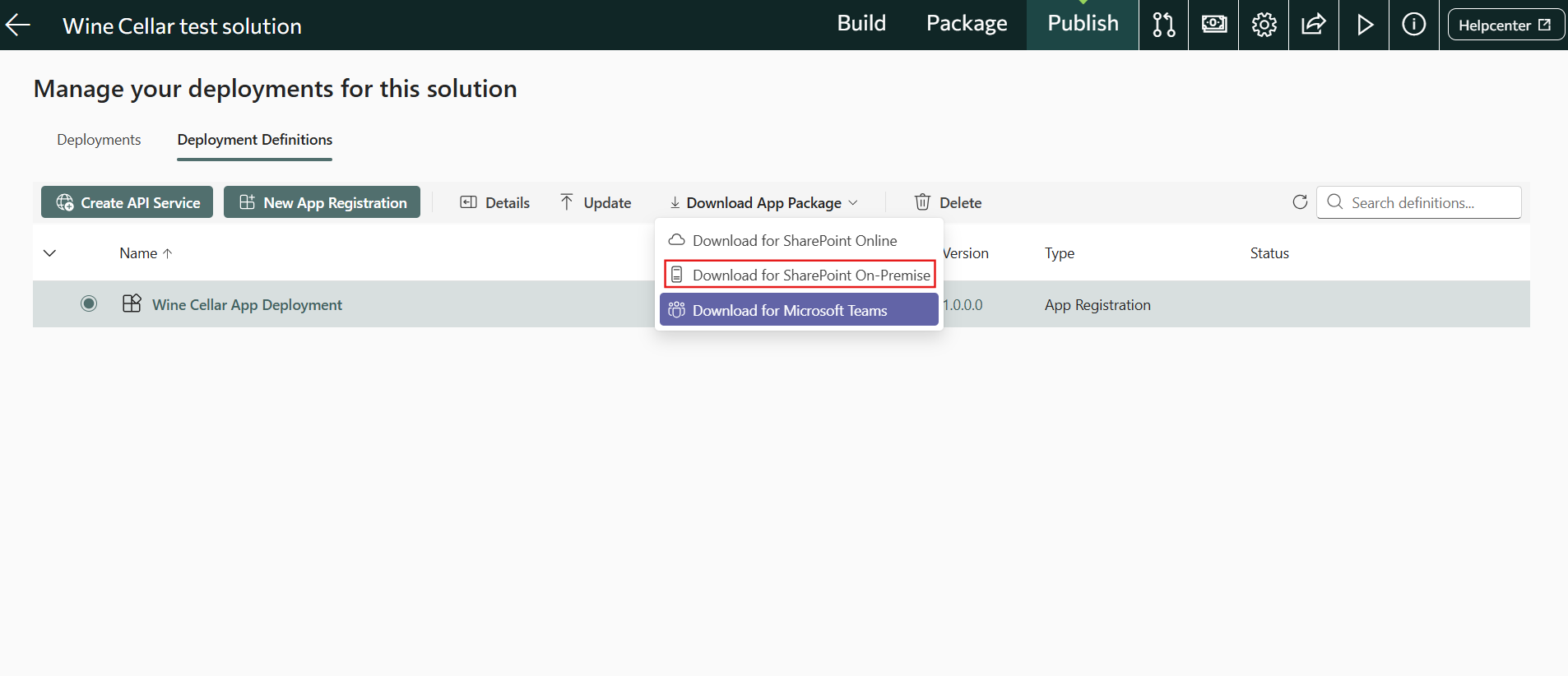1568x676 pixels.
Task: Open solution settings gear icon
Action: click(x=1264, y=25)
